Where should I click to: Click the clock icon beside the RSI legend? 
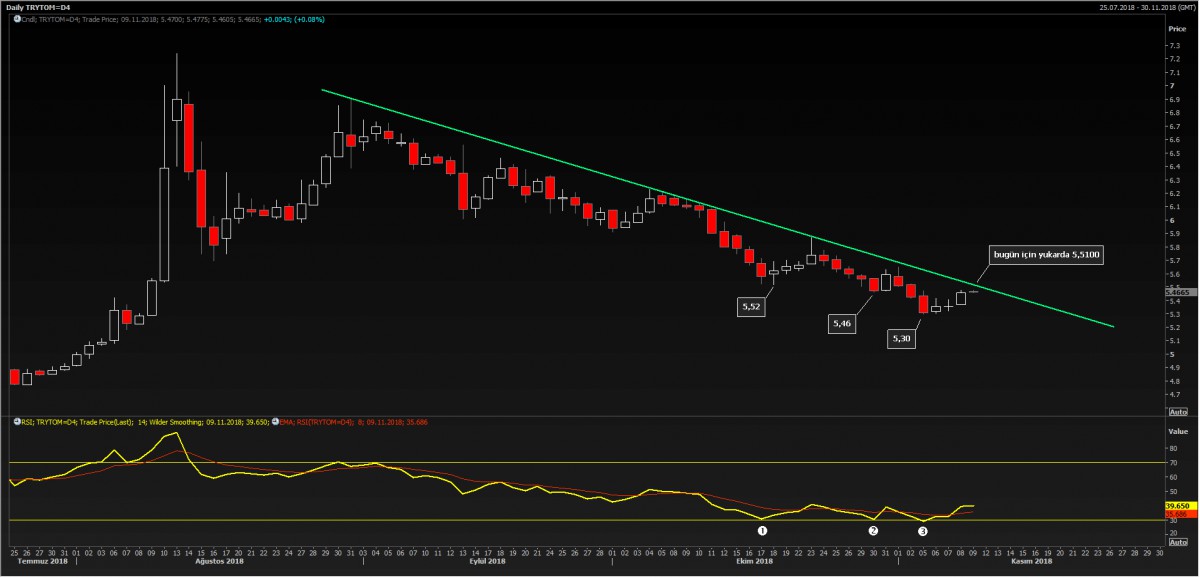coord(16,422)
